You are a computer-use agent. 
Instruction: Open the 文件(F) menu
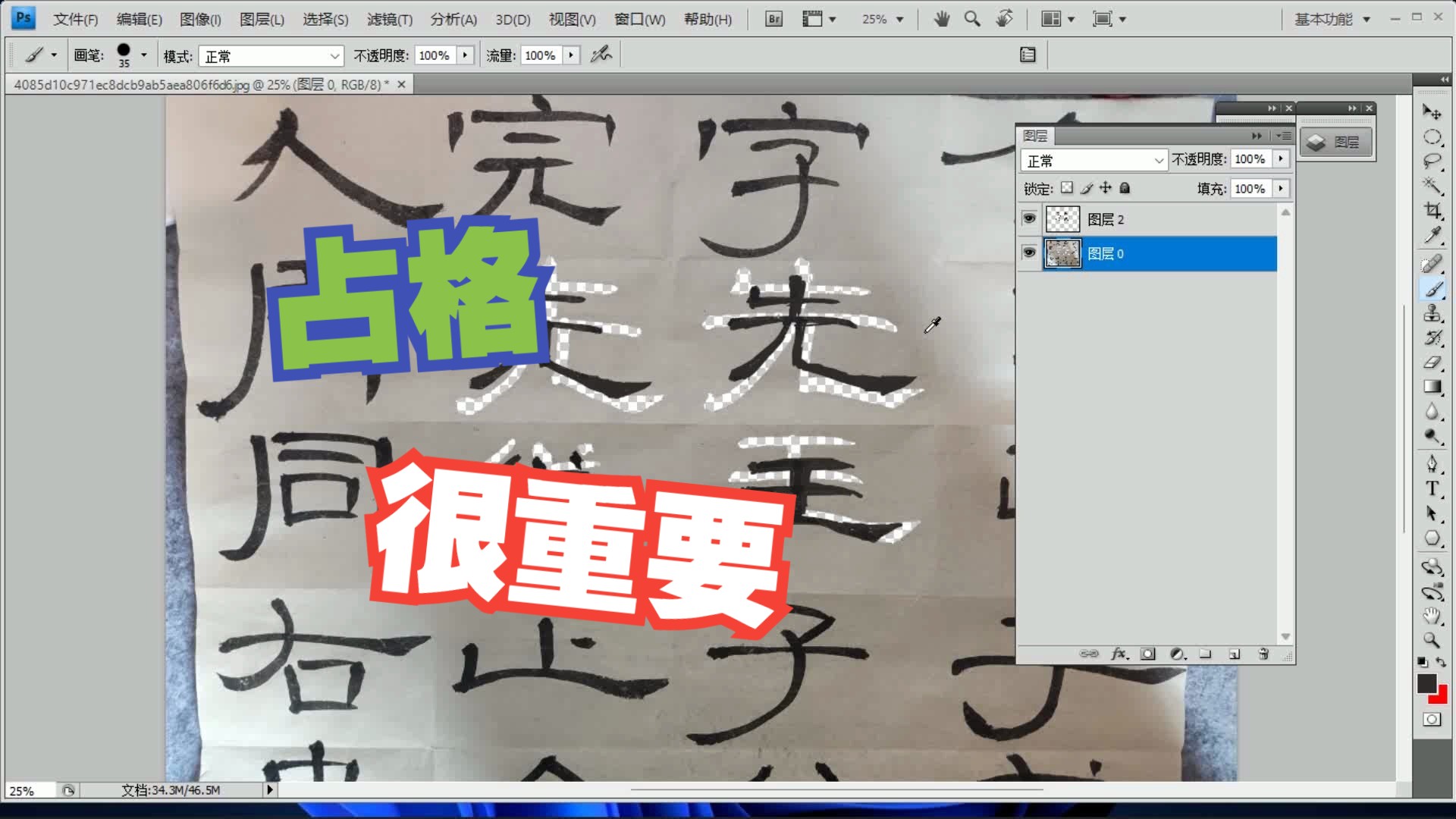75,19
